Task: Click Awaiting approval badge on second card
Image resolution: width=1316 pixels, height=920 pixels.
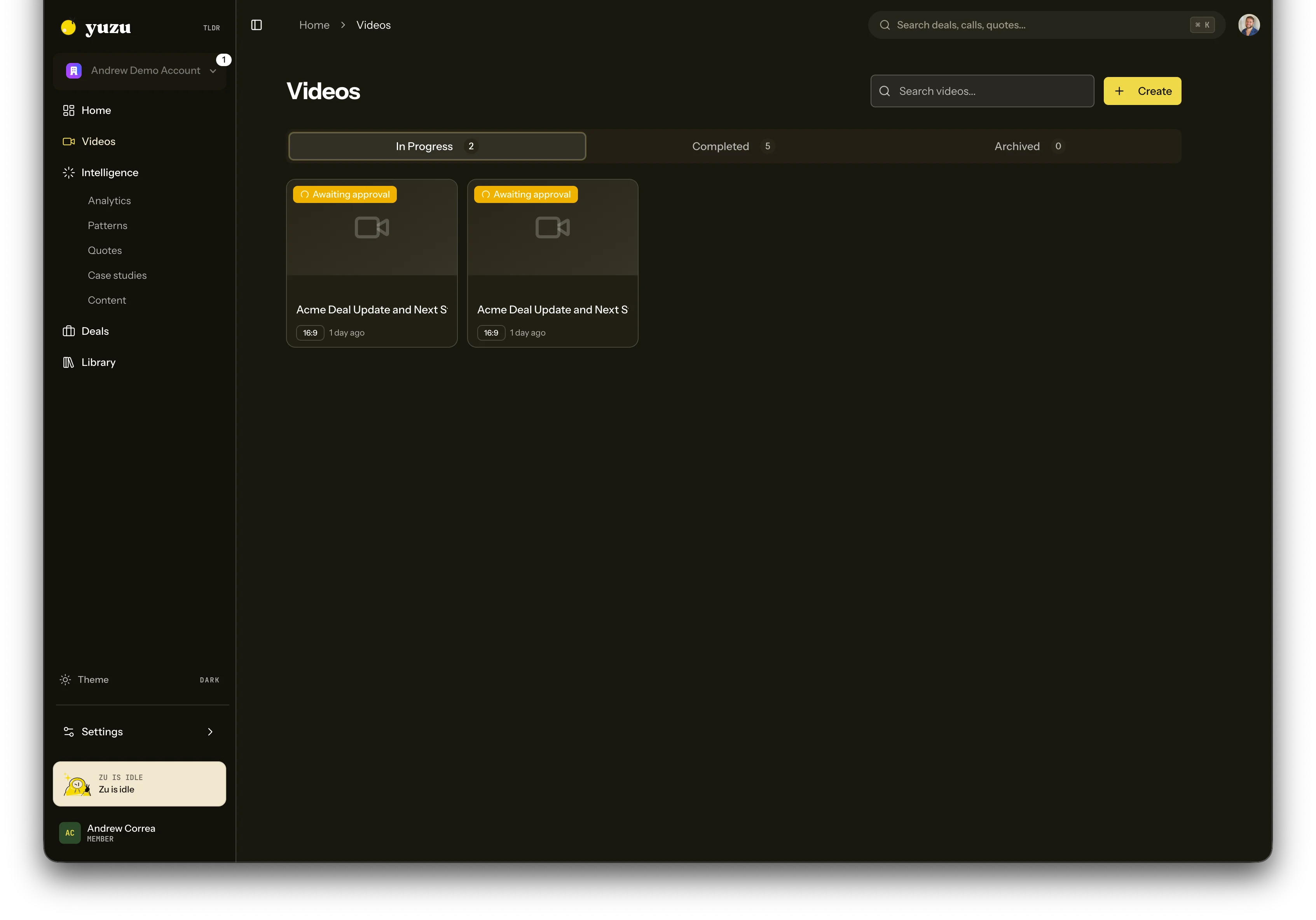Action: click(x=525, y=194)
